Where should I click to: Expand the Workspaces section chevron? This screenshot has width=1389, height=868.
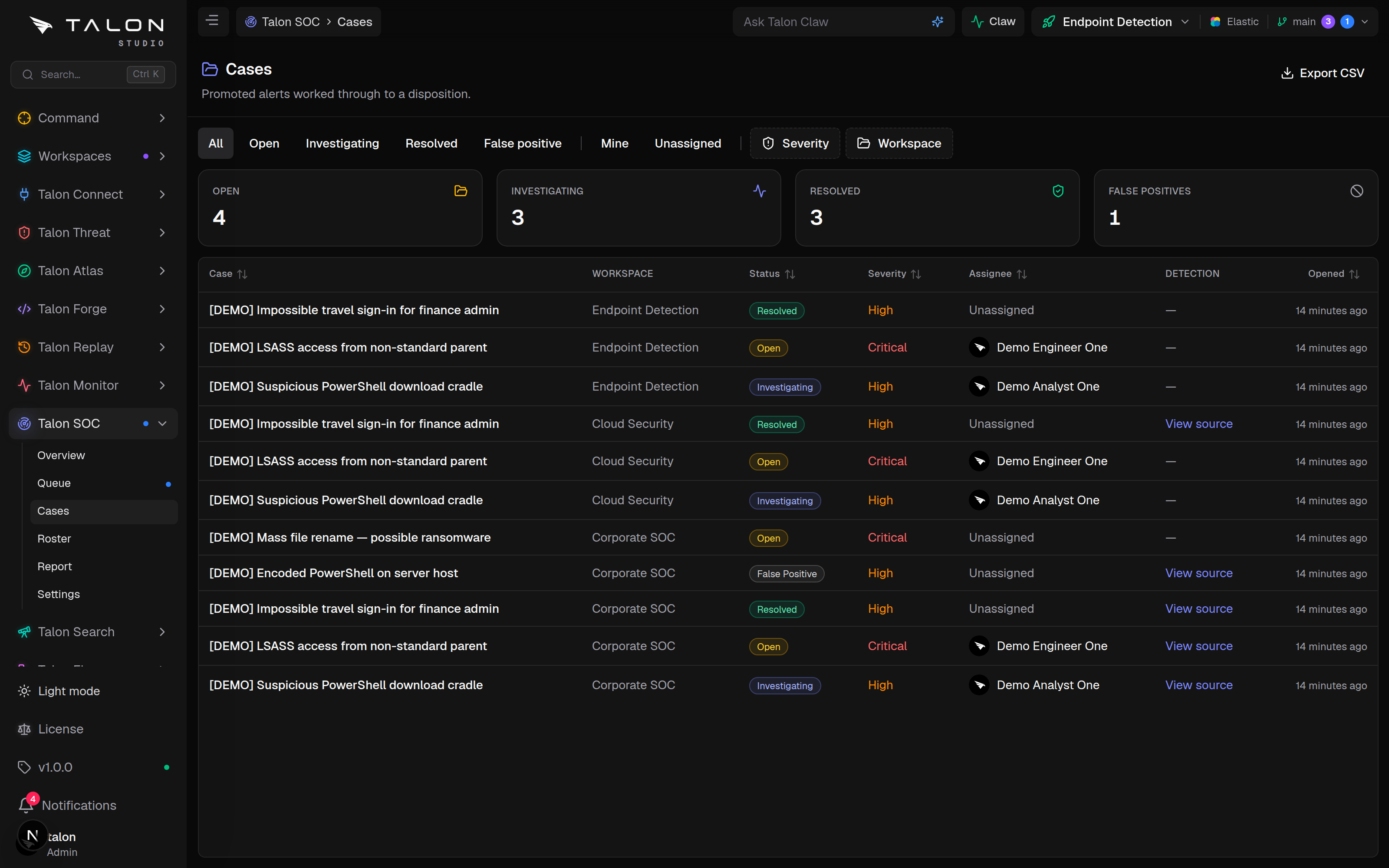point(162,156)
